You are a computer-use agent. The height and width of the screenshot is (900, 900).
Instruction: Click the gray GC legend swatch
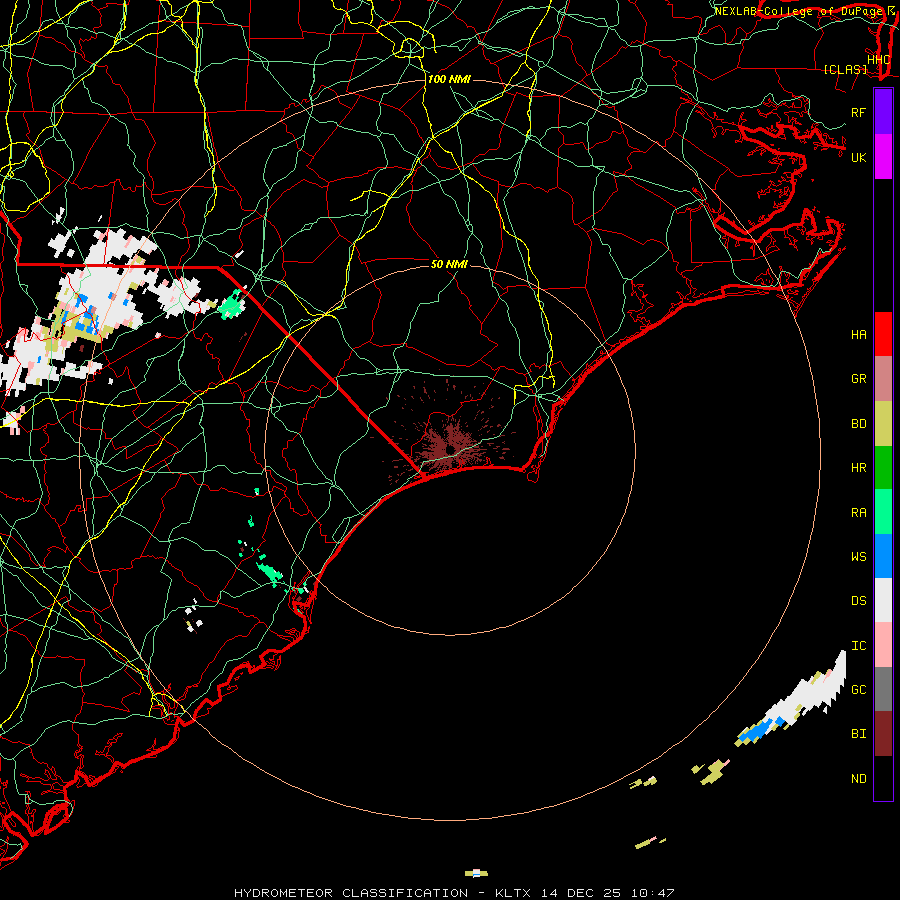pyautogui.click(x=883, y=689)
